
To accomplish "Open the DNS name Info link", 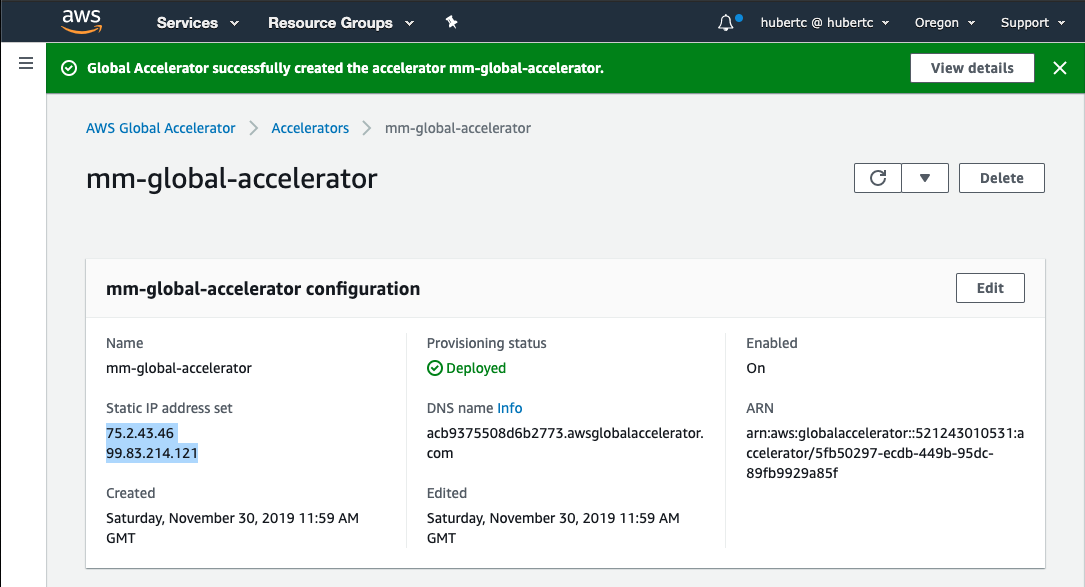I will 509,408.
